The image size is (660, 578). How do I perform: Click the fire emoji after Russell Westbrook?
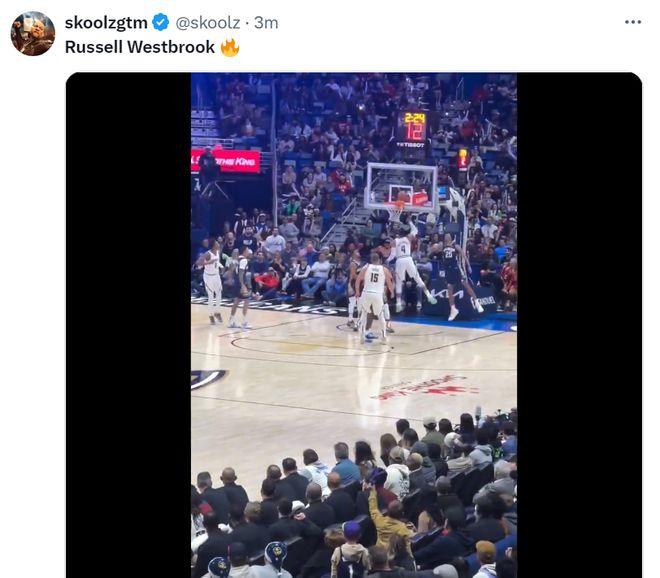[230, 47]
